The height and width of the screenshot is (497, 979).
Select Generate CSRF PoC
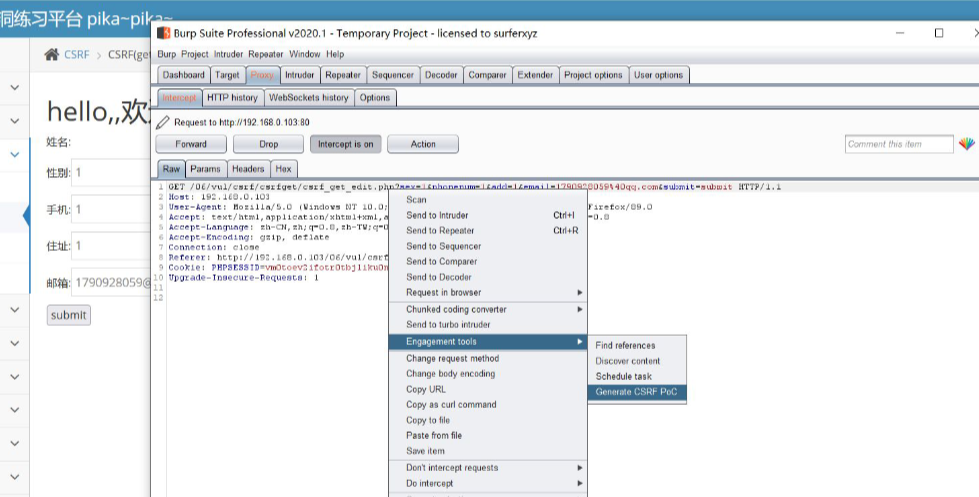click(636, 392)
